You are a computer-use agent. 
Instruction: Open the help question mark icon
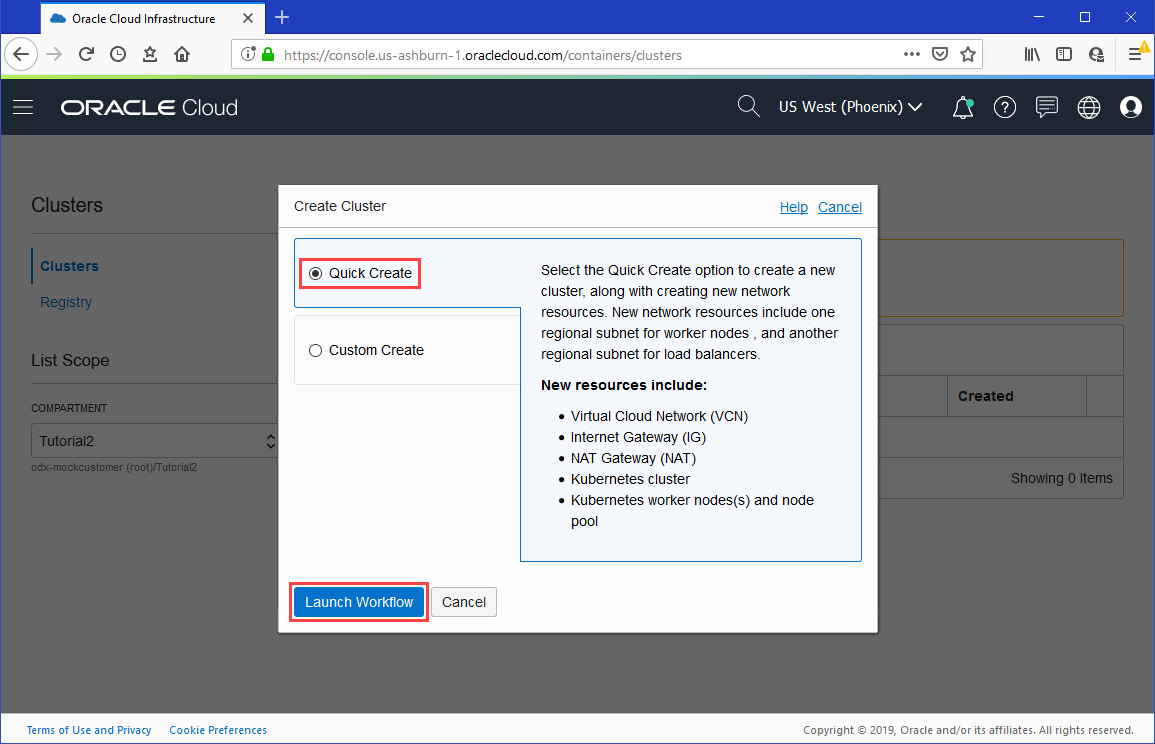pyautogui.click(x=1005, y=108)
